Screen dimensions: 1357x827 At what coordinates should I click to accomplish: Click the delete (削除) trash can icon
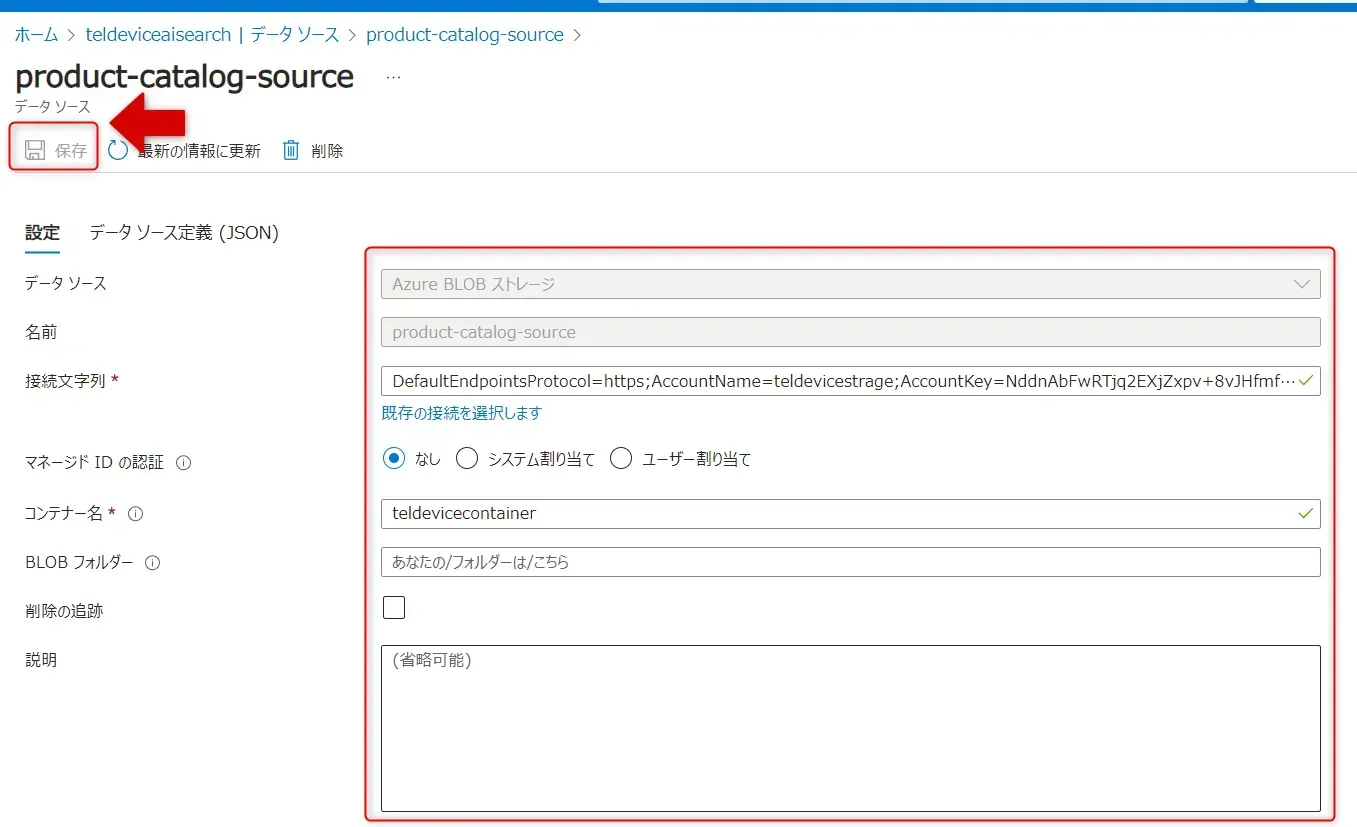tap(291, 150)
